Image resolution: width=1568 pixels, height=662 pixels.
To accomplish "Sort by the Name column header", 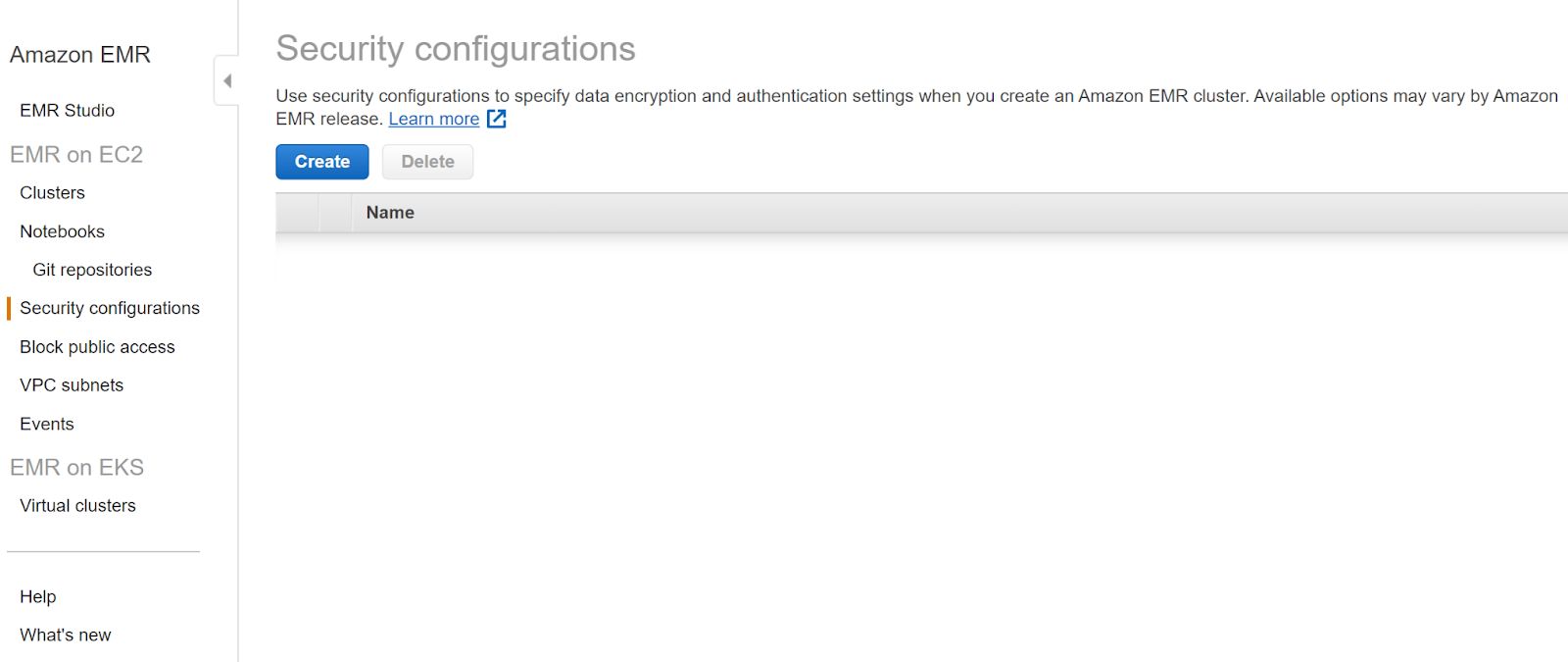I will click(390, 213).
